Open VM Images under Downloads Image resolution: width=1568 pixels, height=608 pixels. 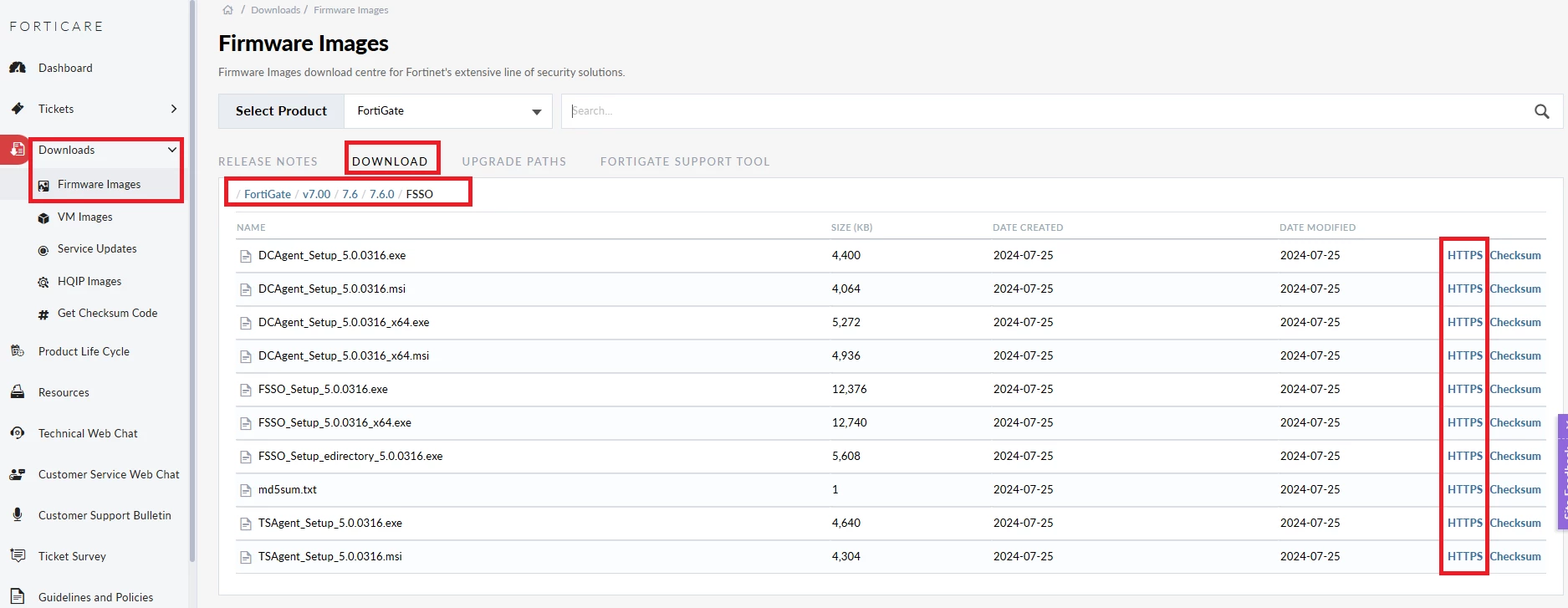click(85, 217)
